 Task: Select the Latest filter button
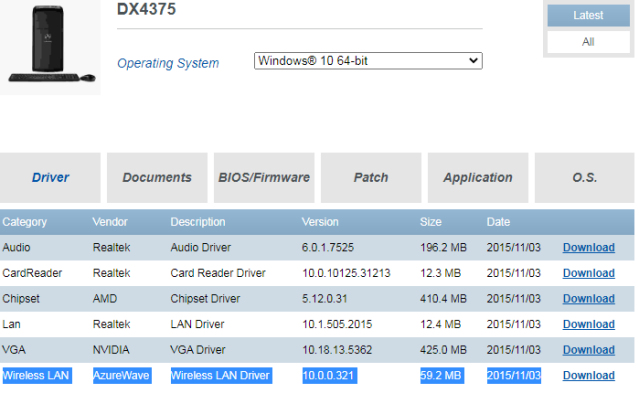pyautogui.click(x=588, y=15)
